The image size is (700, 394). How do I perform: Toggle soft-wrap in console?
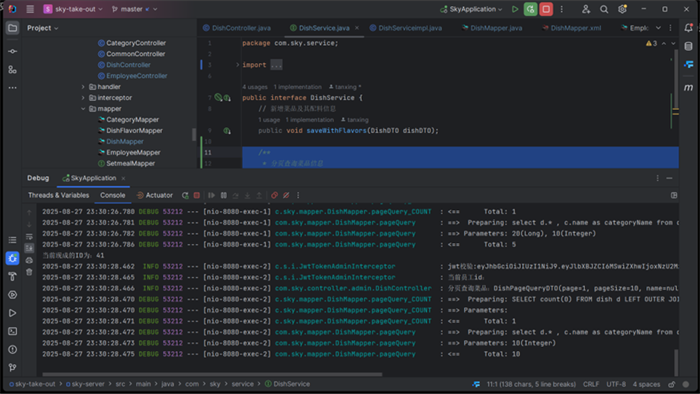(x=29, y=236)
